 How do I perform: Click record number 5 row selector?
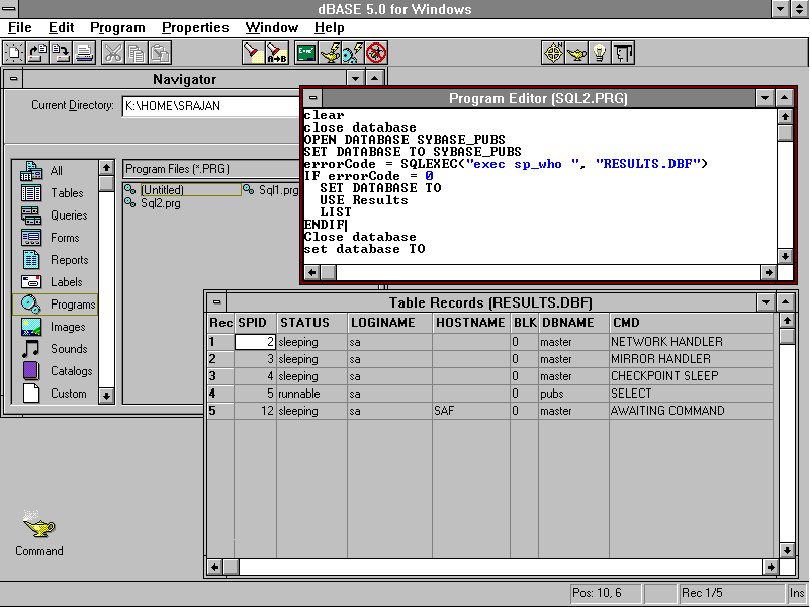coord(221,411)
